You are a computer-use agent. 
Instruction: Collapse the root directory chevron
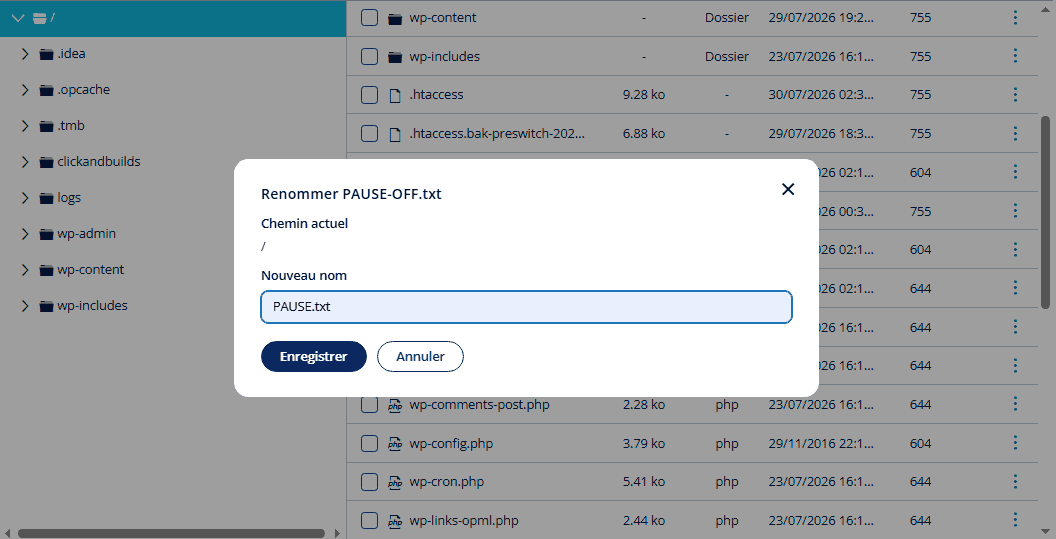pyautogui.click(x=18, y=18)
